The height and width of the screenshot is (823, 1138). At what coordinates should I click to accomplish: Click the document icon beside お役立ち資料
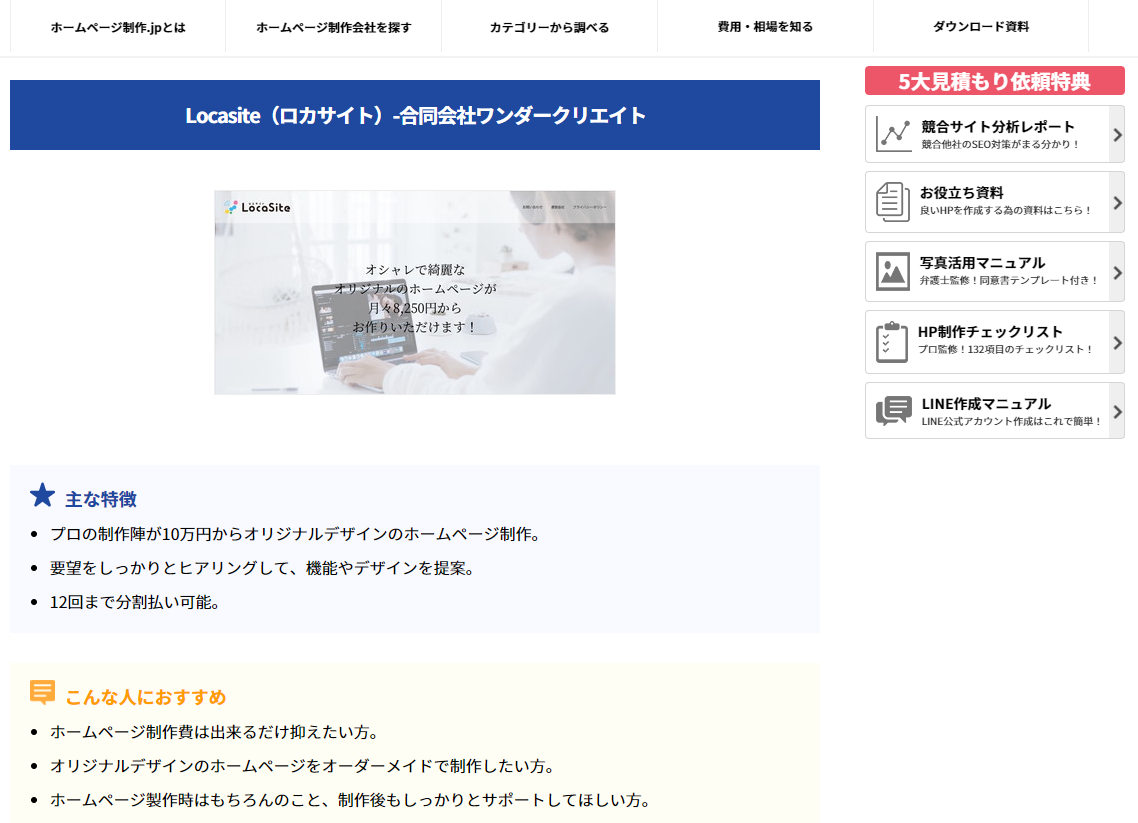click(x=893, y=202)
